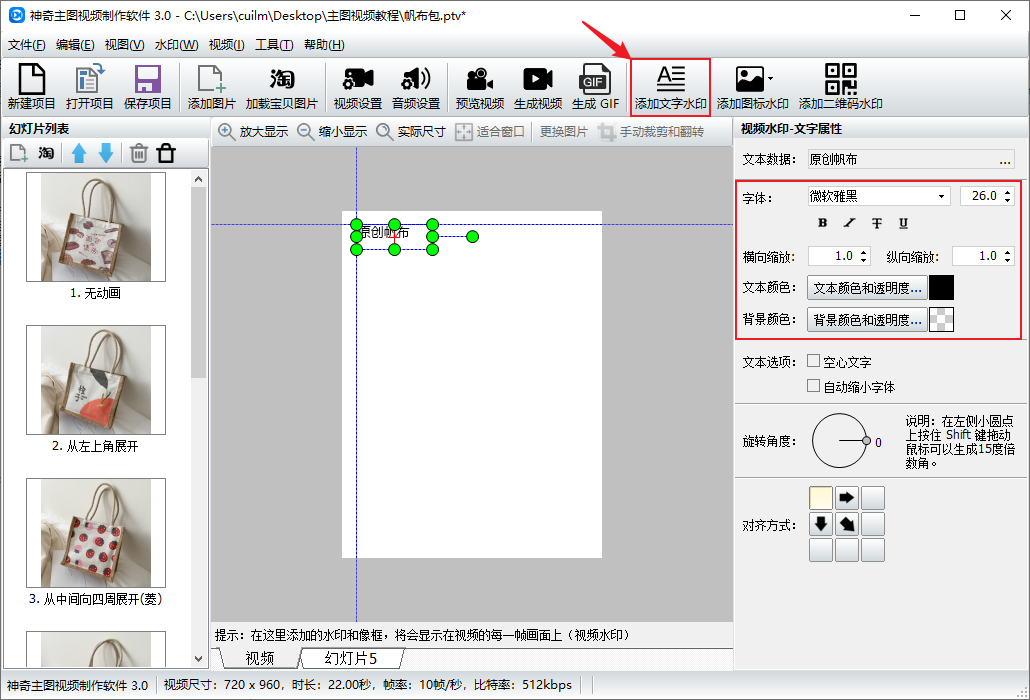Open 音频设置 from the toolbar
Image resolution: width=1030 pixels, height=700 pixels.
point(416,87)
